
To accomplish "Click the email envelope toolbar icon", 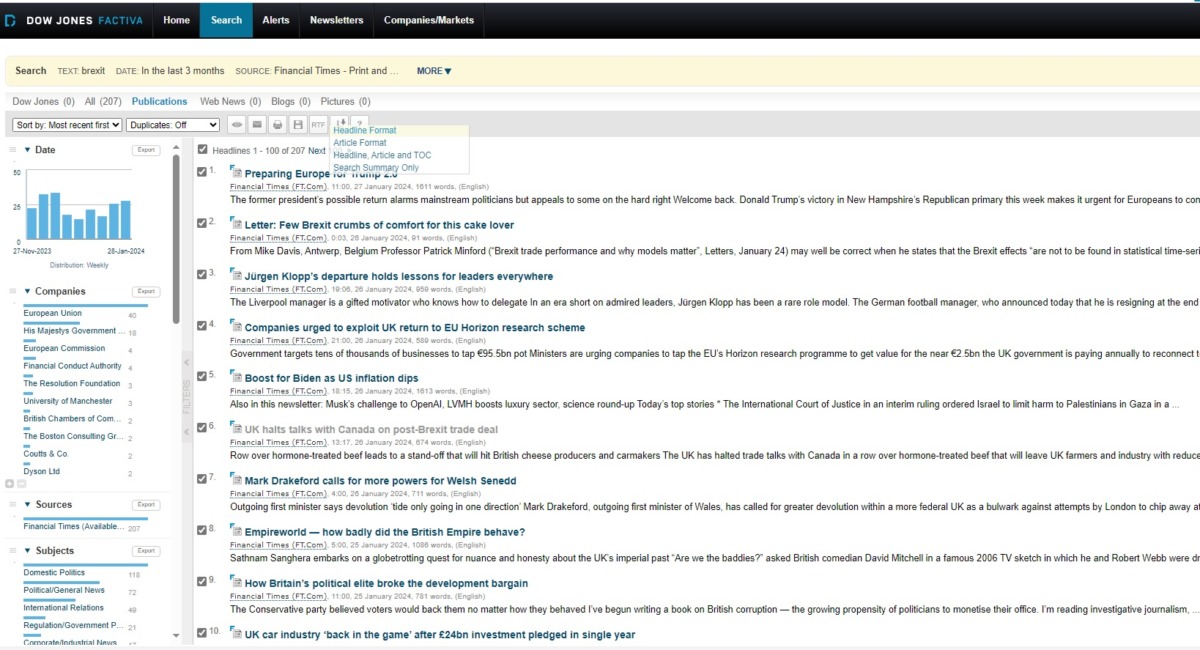I will (257, 125).
